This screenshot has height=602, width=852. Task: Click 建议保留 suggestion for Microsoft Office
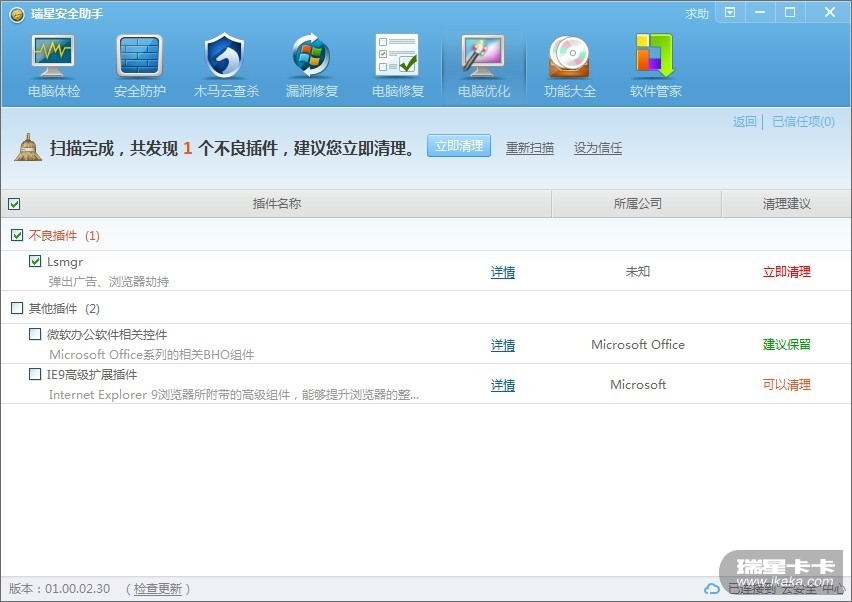[x=786, y=344]
